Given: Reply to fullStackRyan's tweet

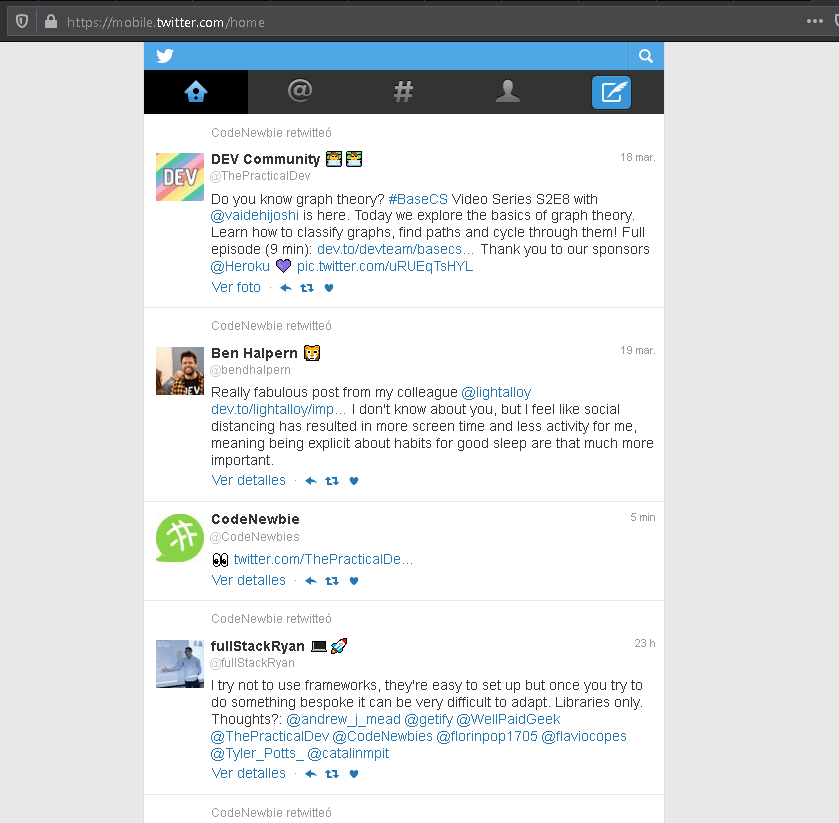Looking at the screenshot, I should [311, 774].
